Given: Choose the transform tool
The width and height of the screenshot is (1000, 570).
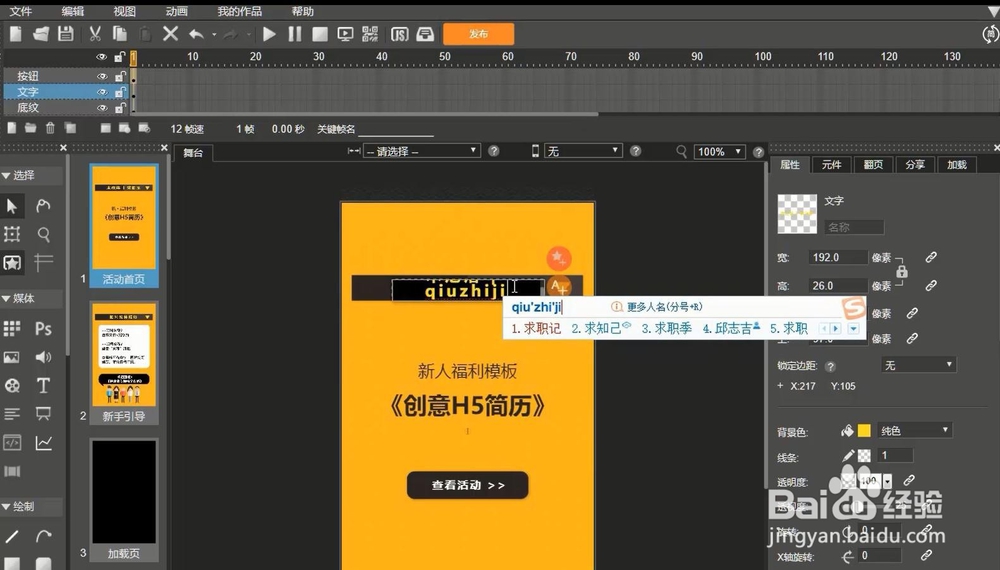Looking at the screenshot, I should coord(11,234).
